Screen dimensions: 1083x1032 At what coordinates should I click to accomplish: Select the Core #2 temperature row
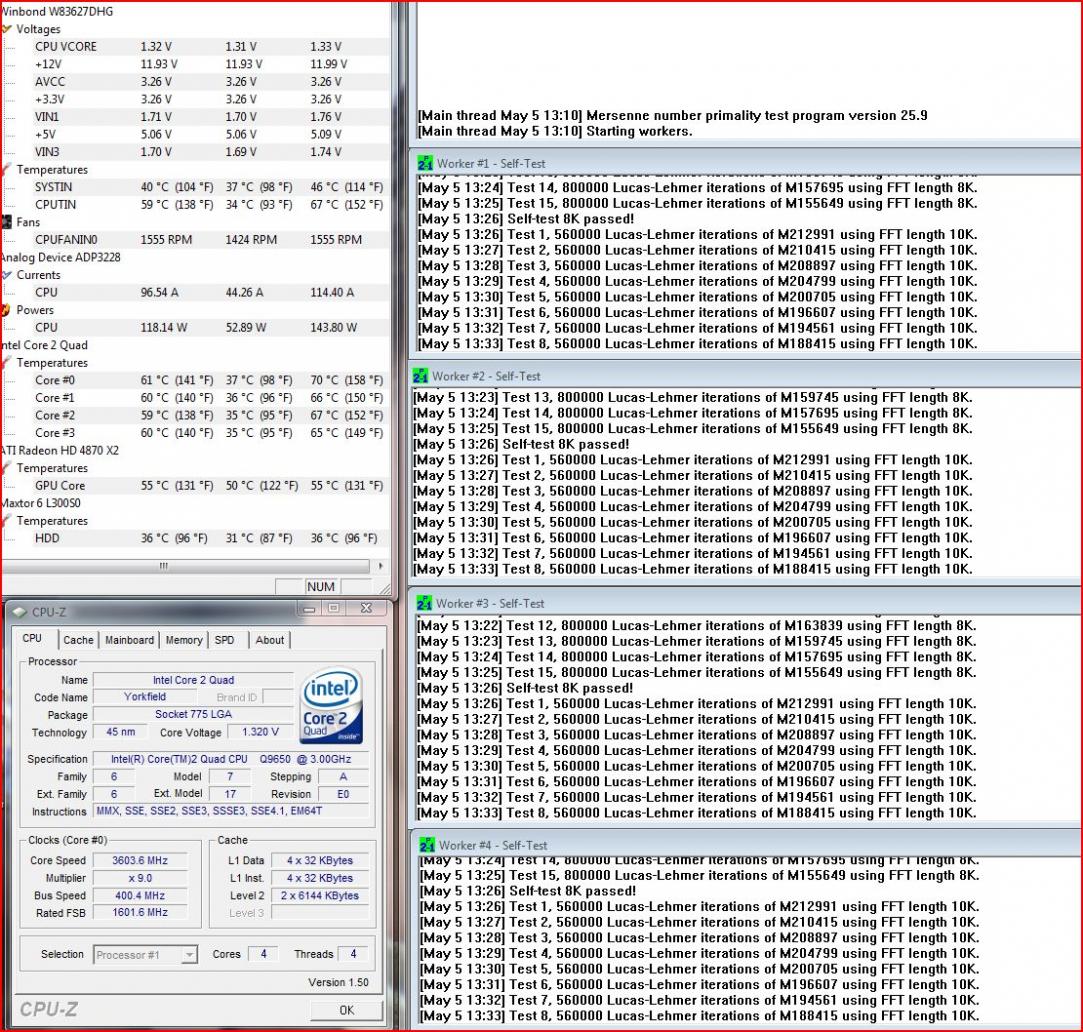[x=211, y=415]
